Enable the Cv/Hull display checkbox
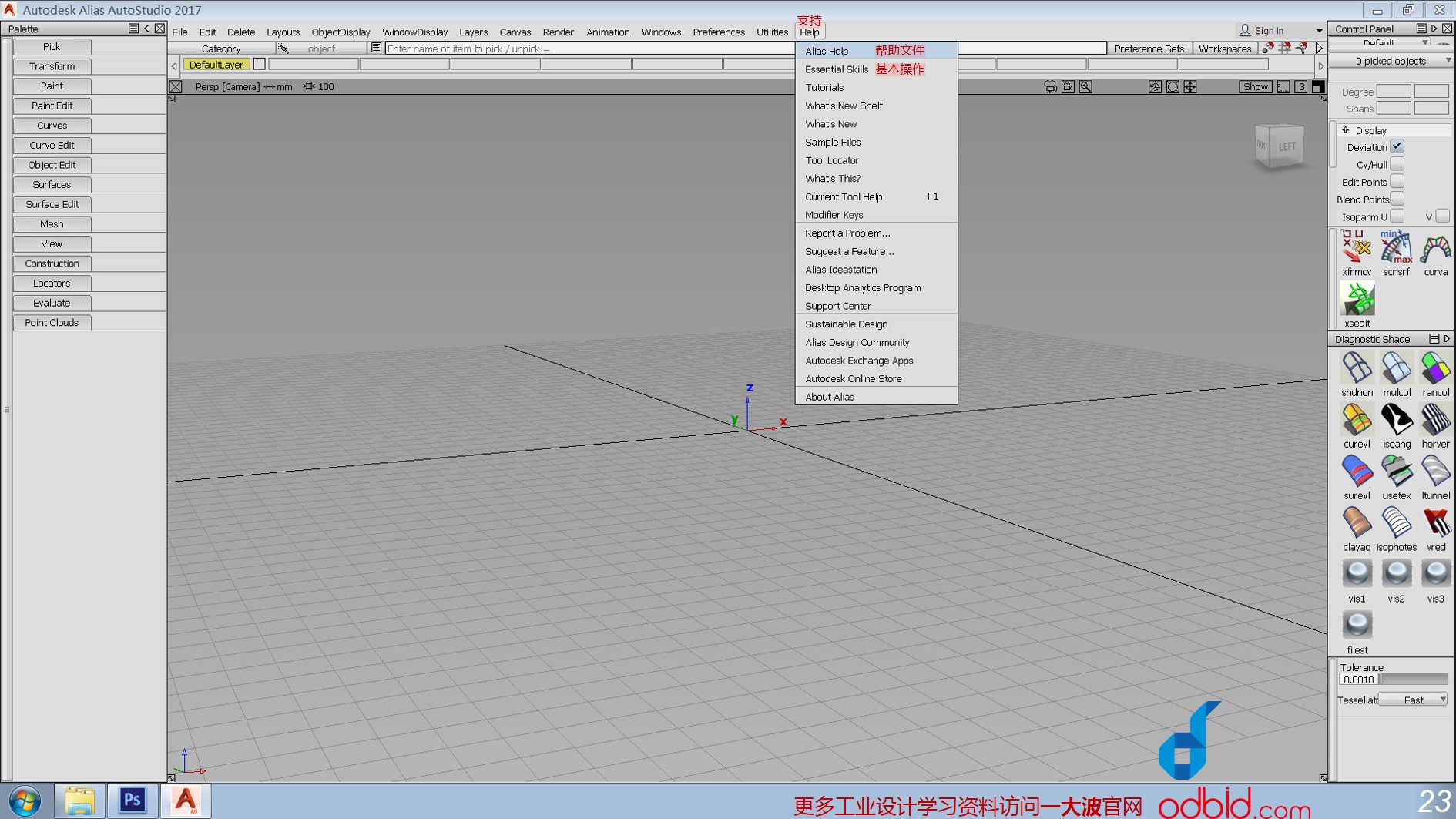Image resolution: width=1456 pixels, height=819 pixels. pyautogui.click(x=1397, y=164)
